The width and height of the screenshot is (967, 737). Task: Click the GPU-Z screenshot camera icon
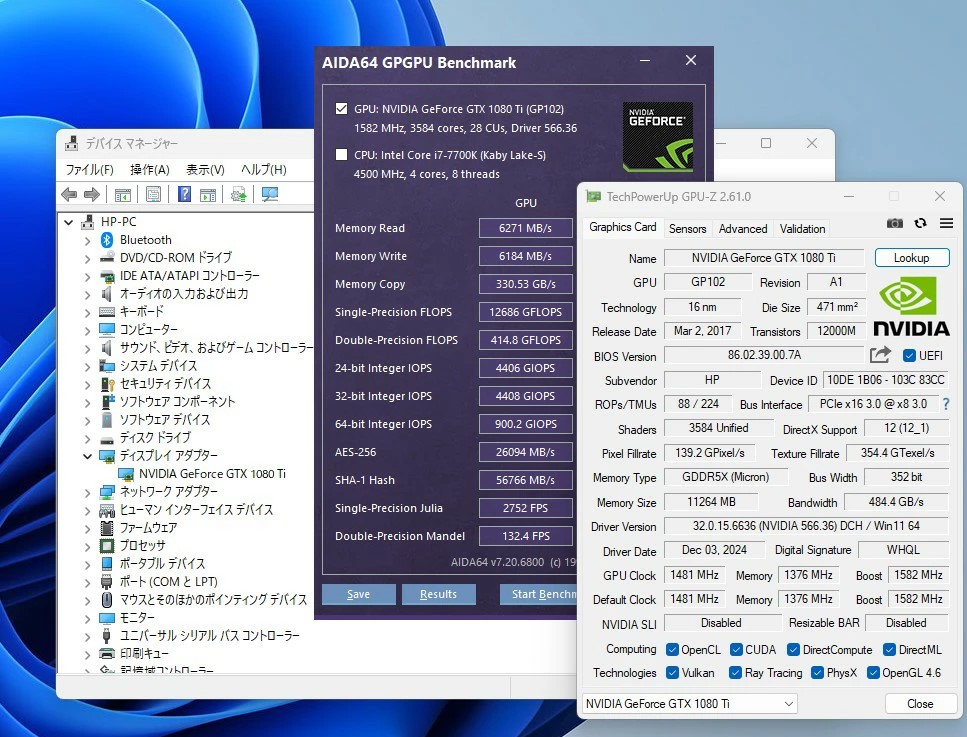(x=894, y=223)
